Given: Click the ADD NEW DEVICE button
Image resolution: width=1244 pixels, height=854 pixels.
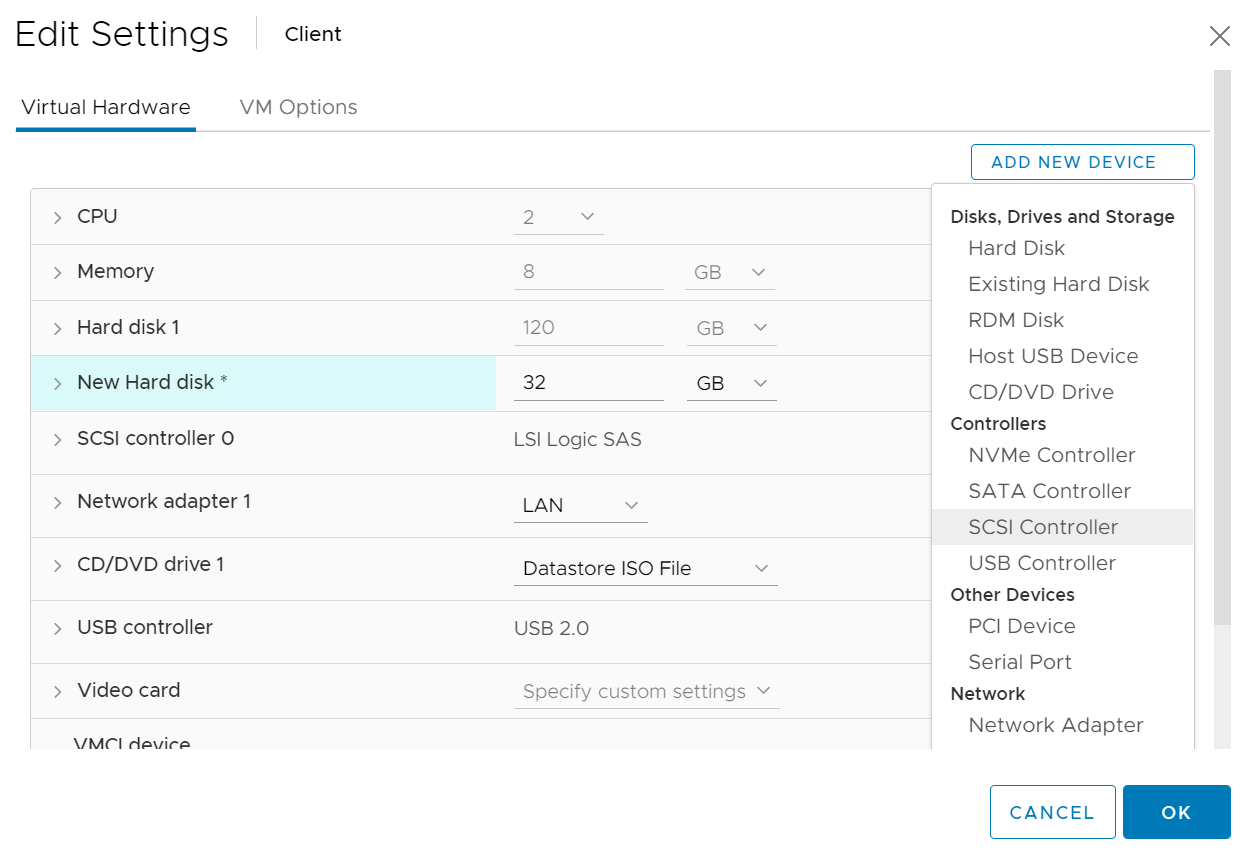Looking at the screenshot, I should tap(1082, 161).
